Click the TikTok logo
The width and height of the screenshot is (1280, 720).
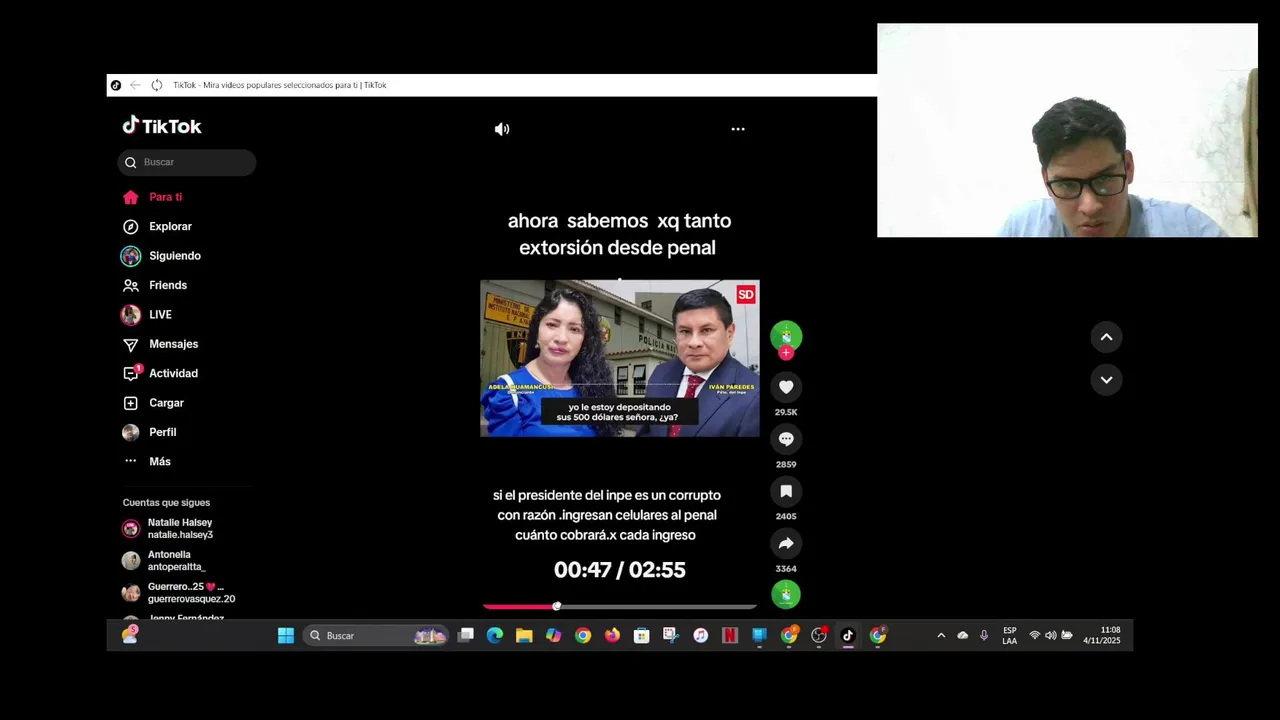point(162,126)
